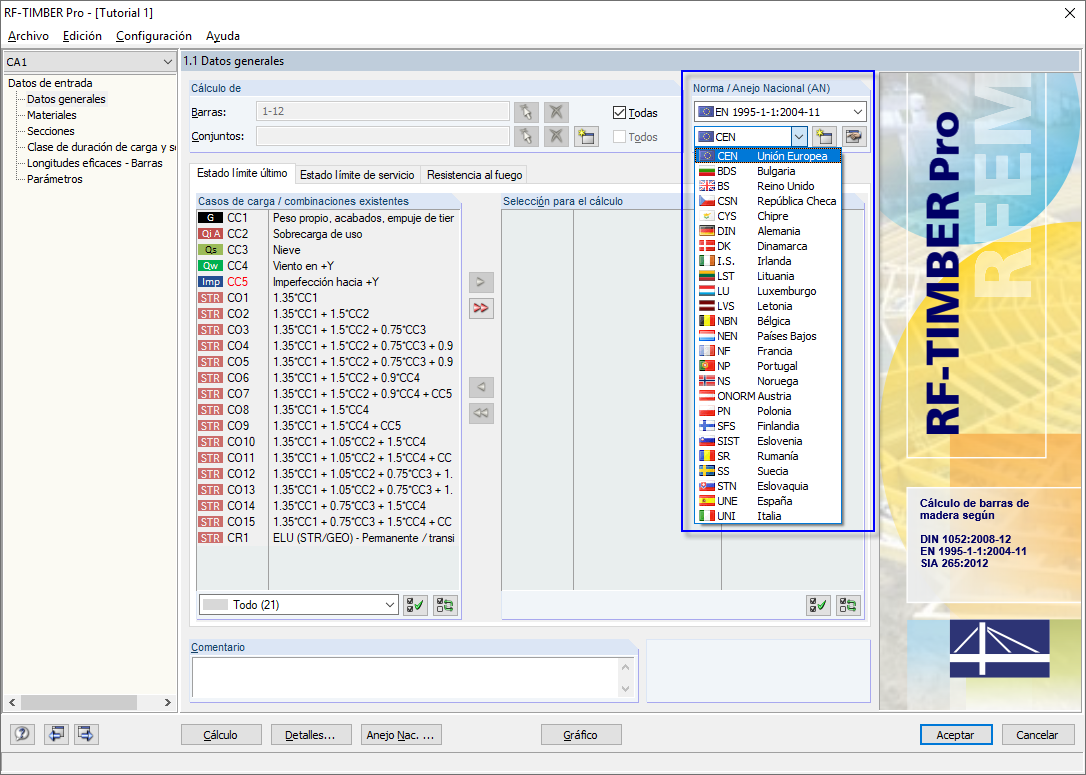Add all load cases with double arrow
Viewport: 1086px width, 775px height.
[x=481, y=308]
